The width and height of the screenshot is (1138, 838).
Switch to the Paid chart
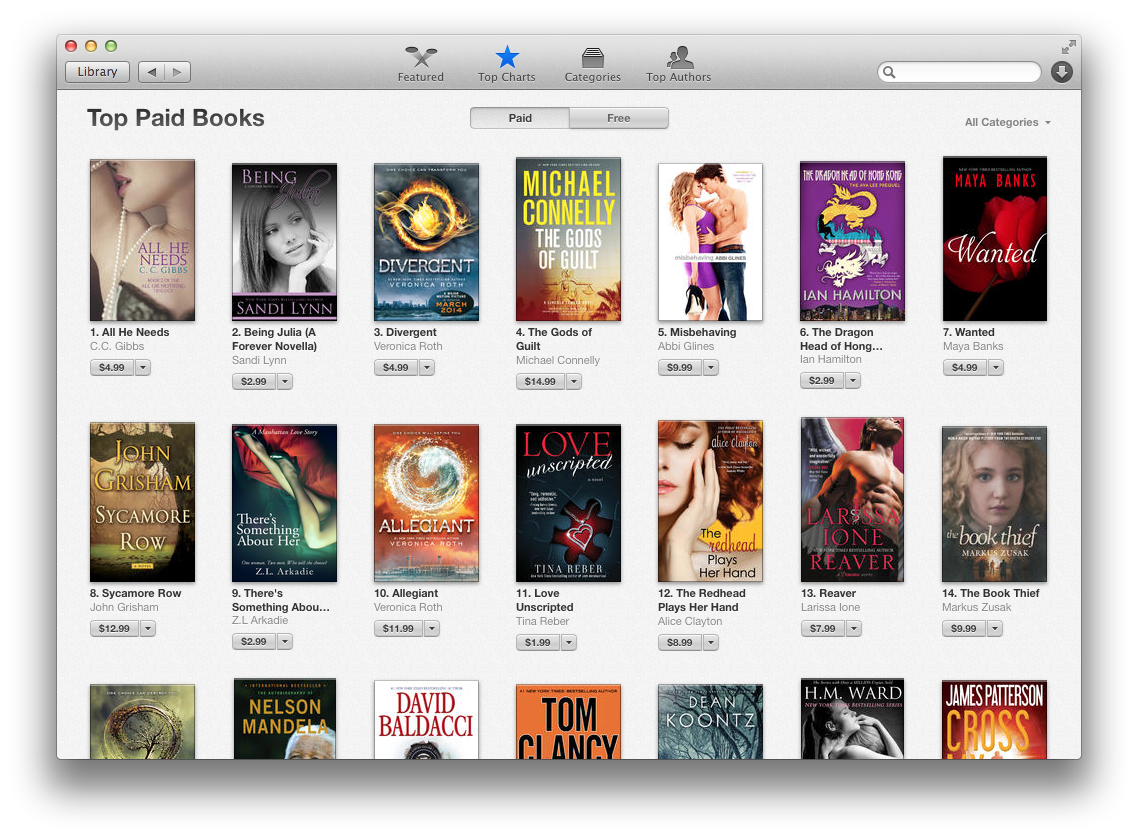click(x=520, y=118)
